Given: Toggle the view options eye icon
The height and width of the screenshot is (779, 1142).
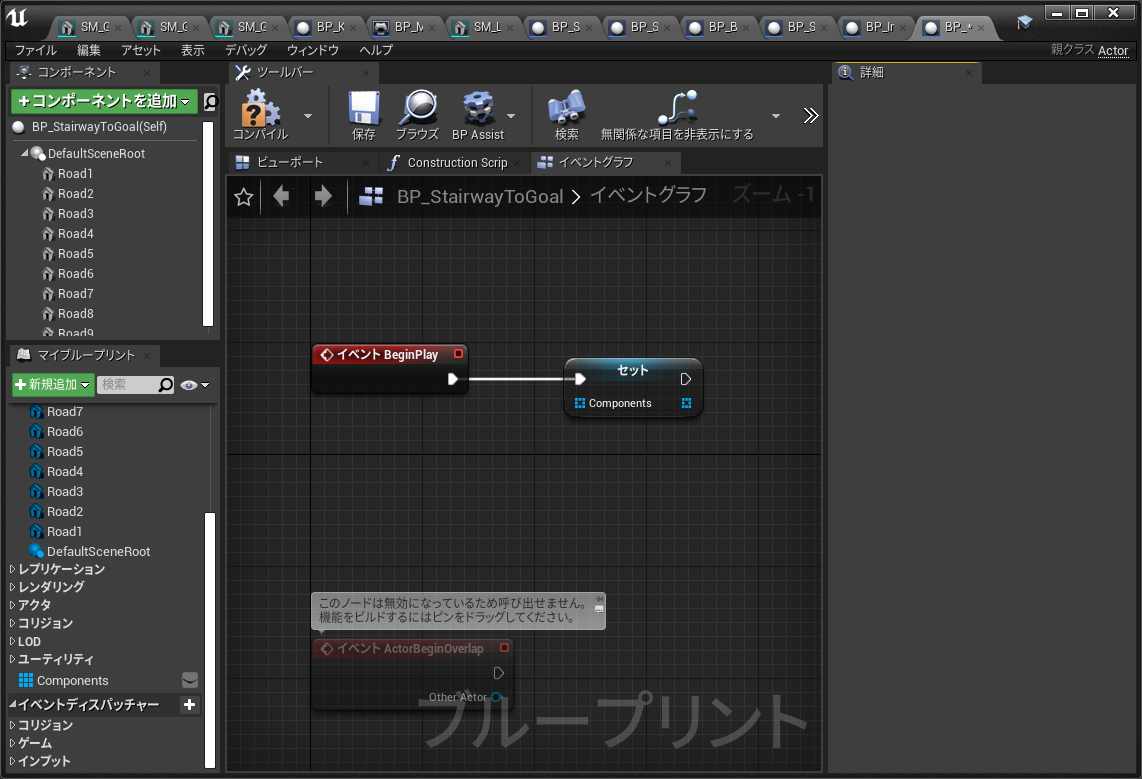Looking at the screenshot, I should pyautogui.click(x=189, y=384).
